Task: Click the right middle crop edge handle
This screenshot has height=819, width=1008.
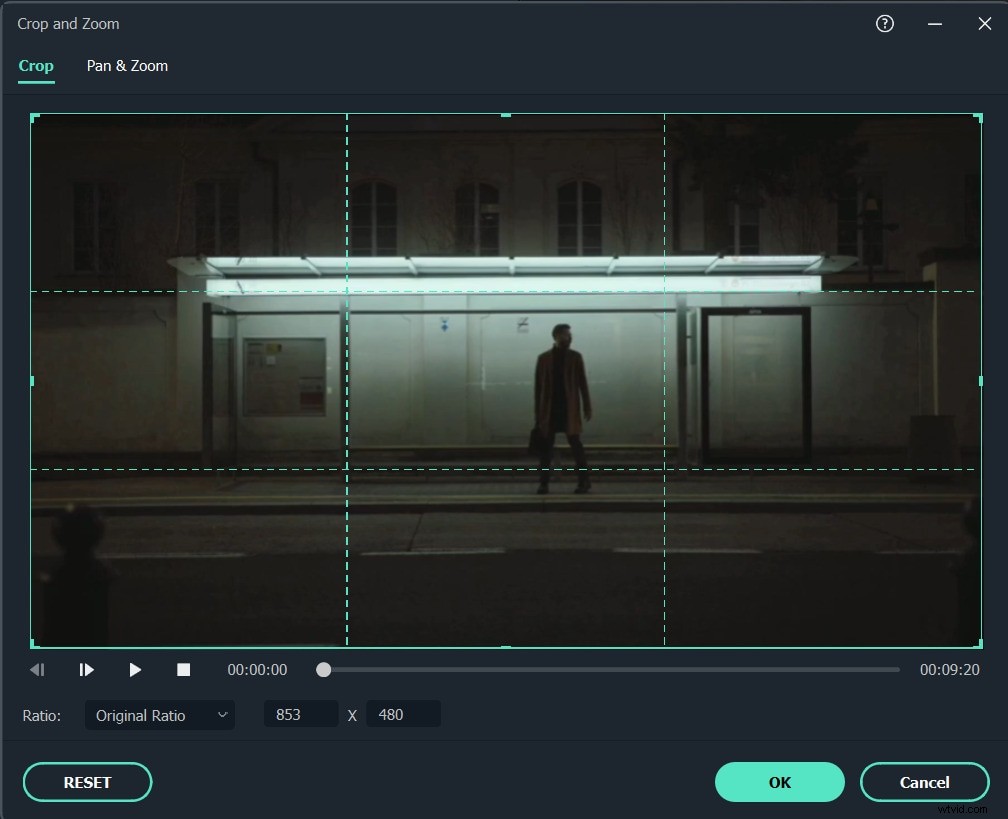Action: click(x=978, y=380)
